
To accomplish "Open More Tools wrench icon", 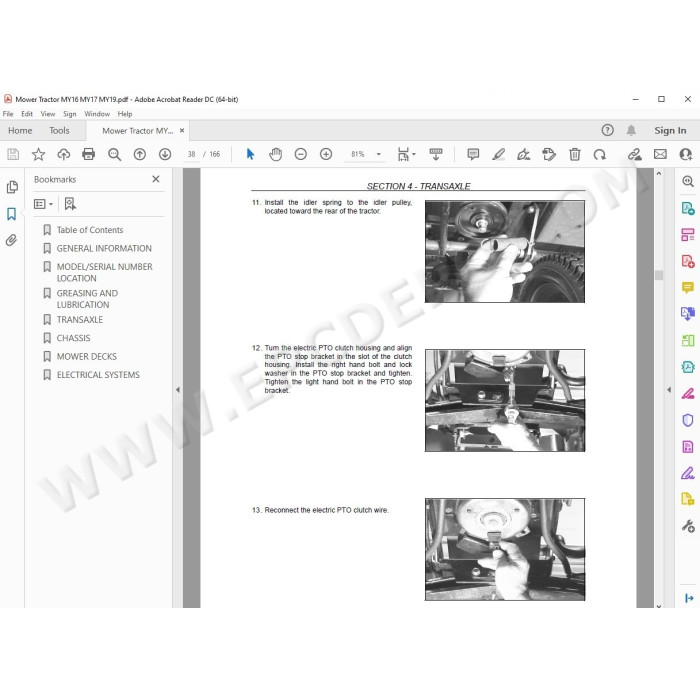I will (x=688, y=526).
